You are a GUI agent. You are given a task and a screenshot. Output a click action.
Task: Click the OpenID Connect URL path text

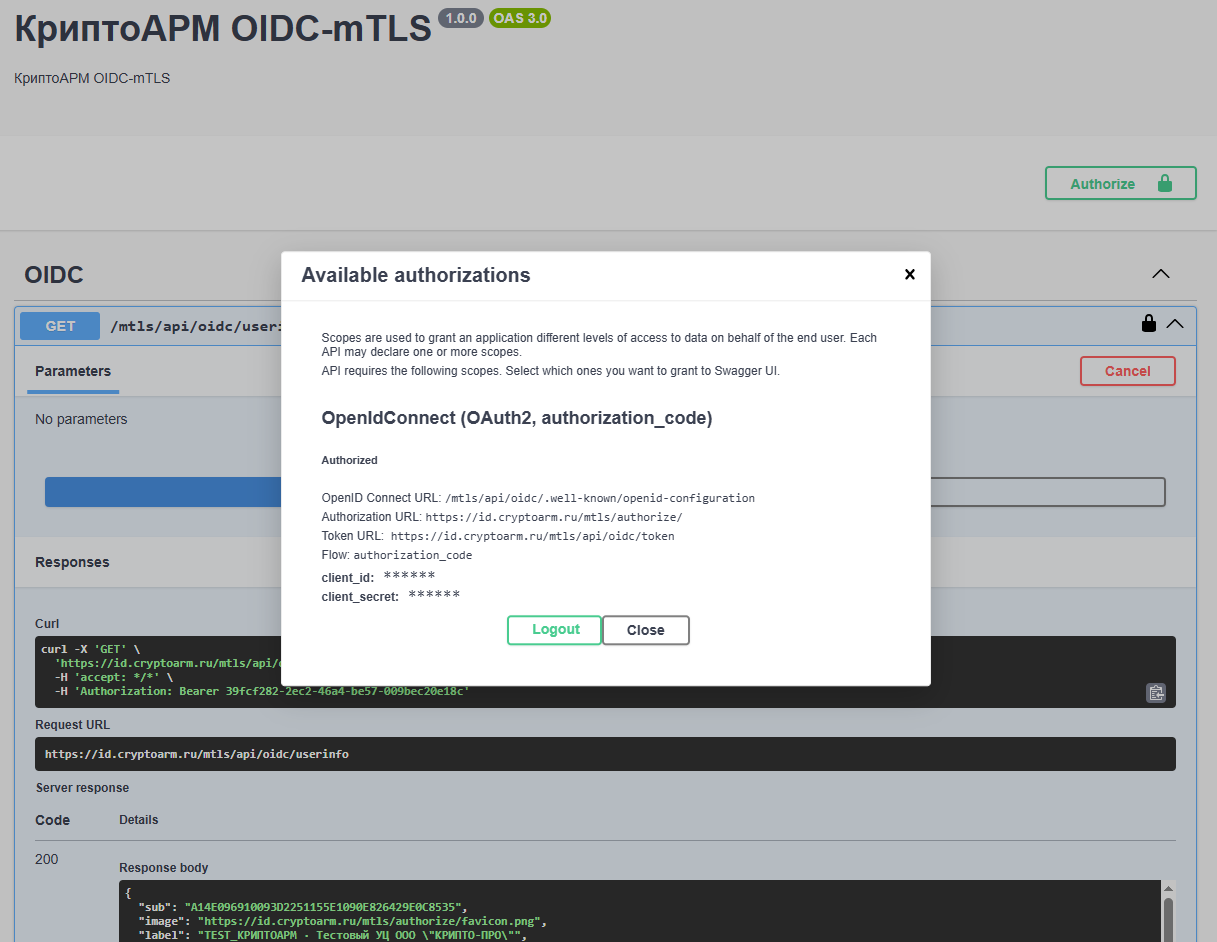600,498
